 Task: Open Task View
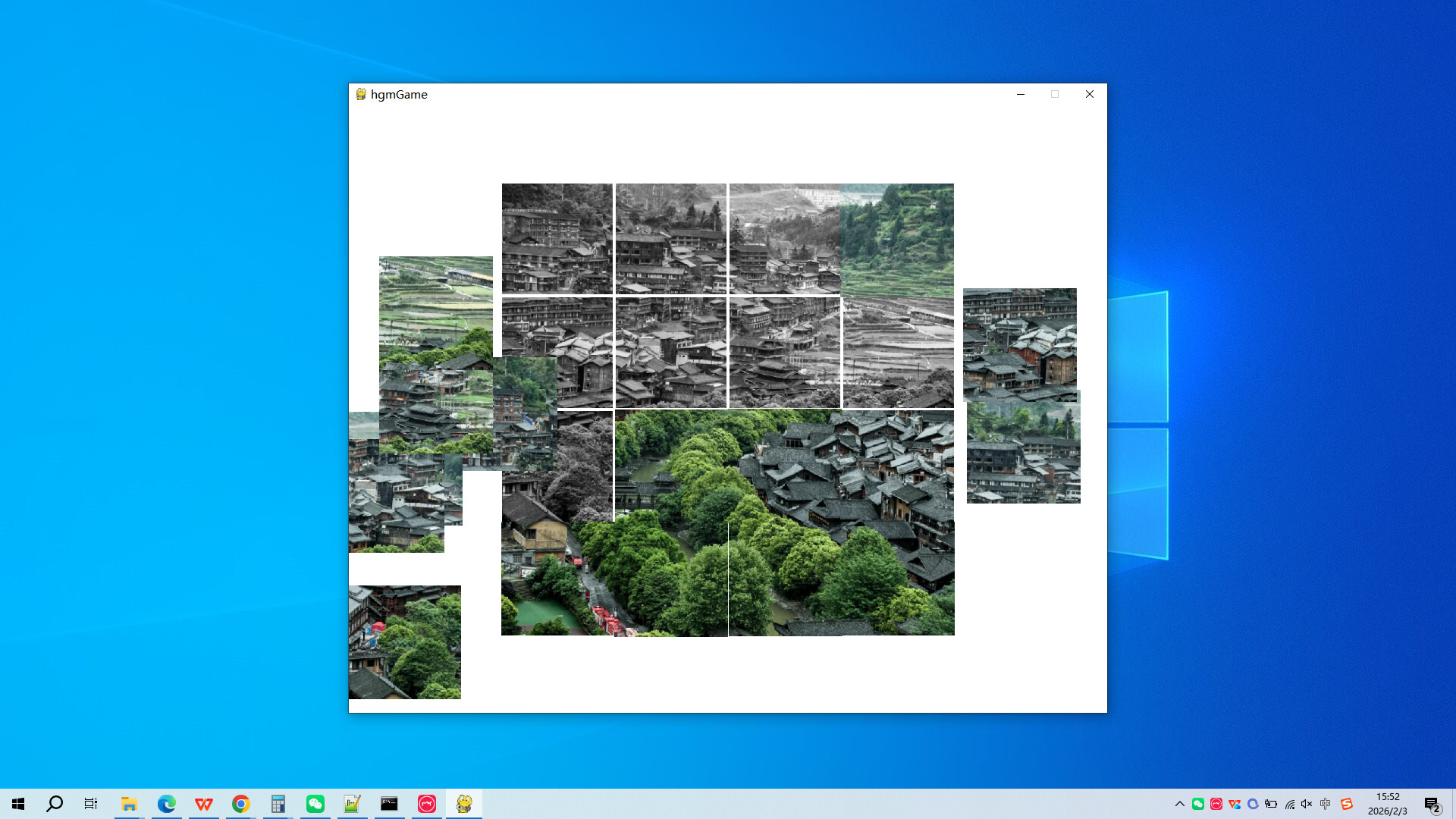click(90, 803)
